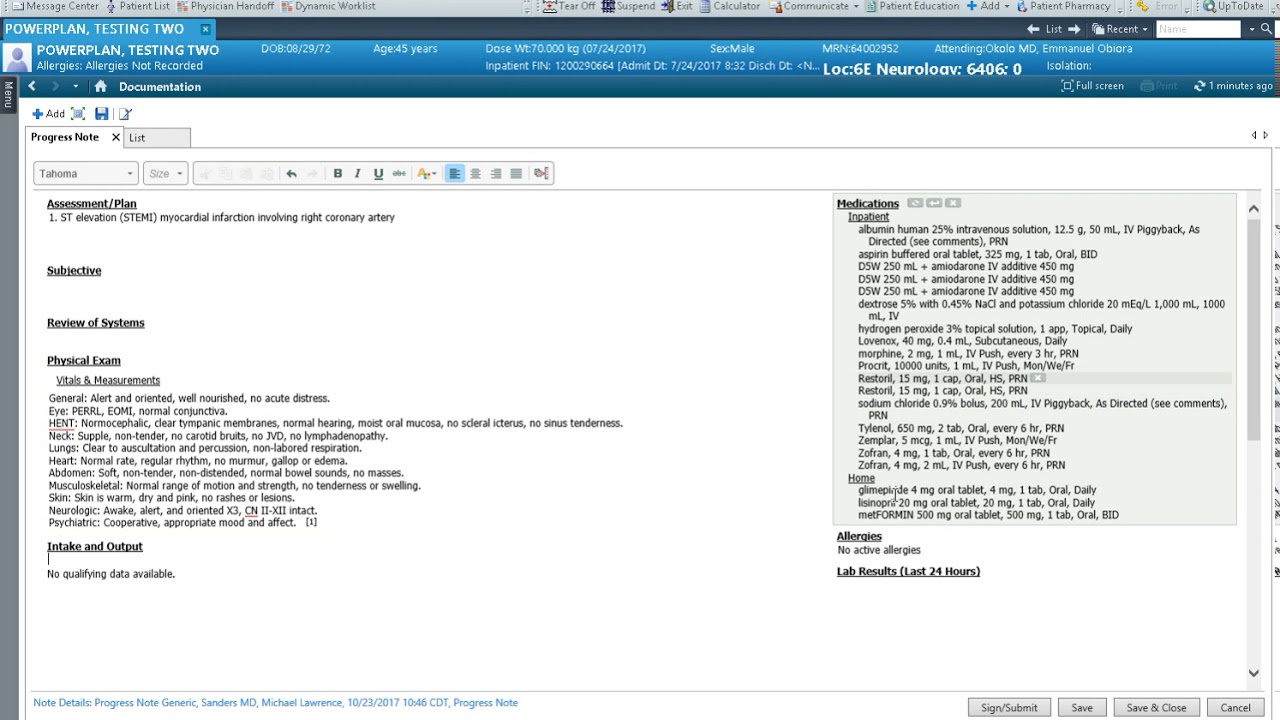1280x720 pixels.
Task: Click the Lab Results (Last 24 Hours) heading
Action: pyautogui.click(x=908, y=572)
